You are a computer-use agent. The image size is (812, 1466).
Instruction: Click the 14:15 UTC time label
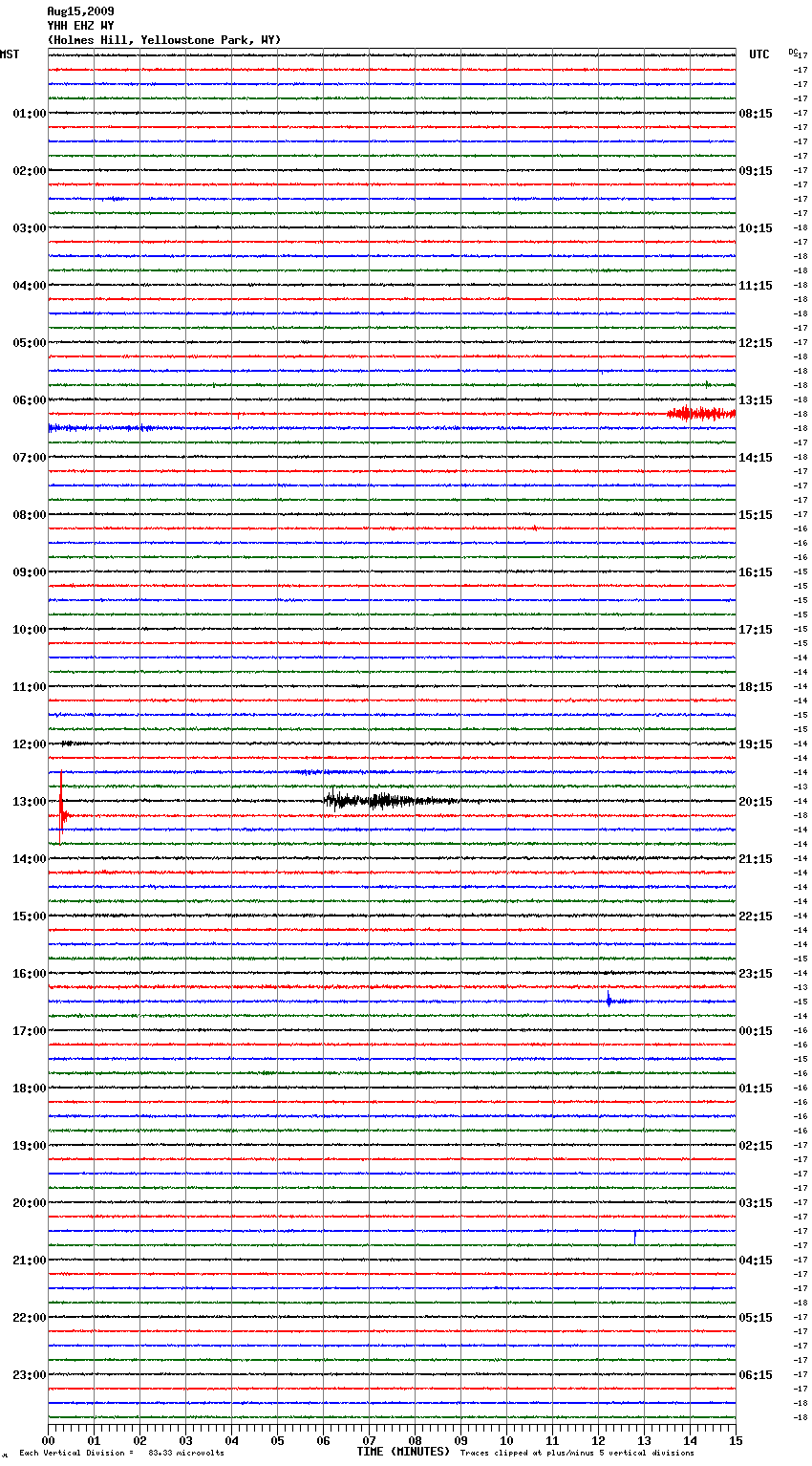(756, 458)
